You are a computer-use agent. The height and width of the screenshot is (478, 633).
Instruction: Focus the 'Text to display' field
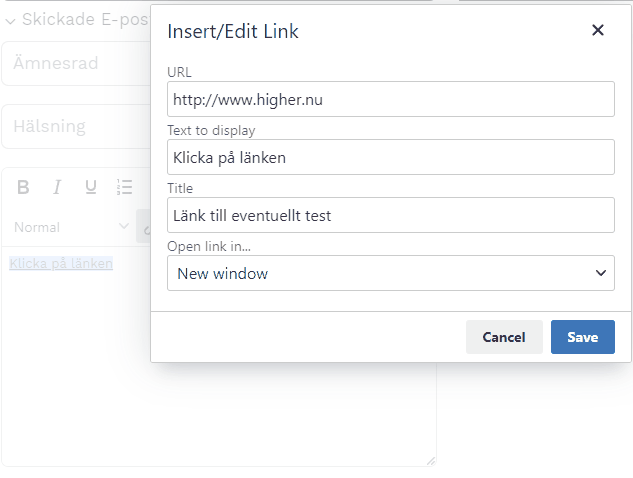pos(391,157)
